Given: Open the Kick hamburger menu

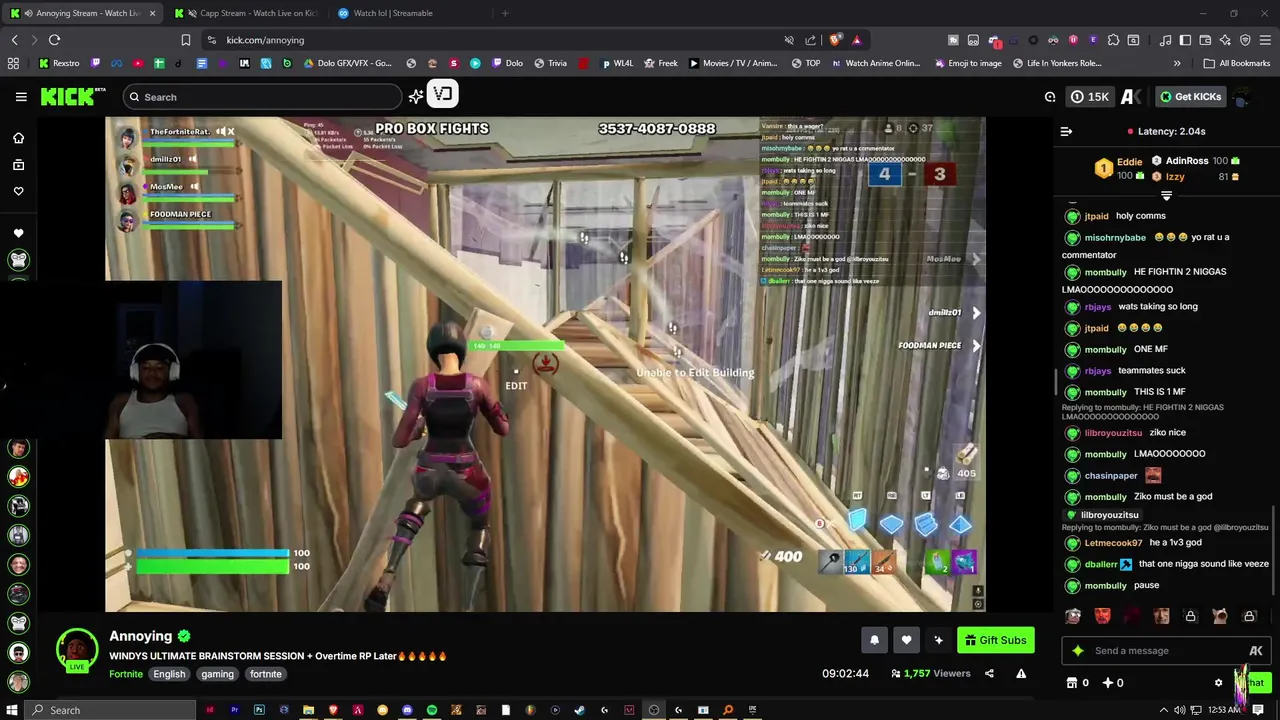Looking at the screenshot, I should click(21, 97).
